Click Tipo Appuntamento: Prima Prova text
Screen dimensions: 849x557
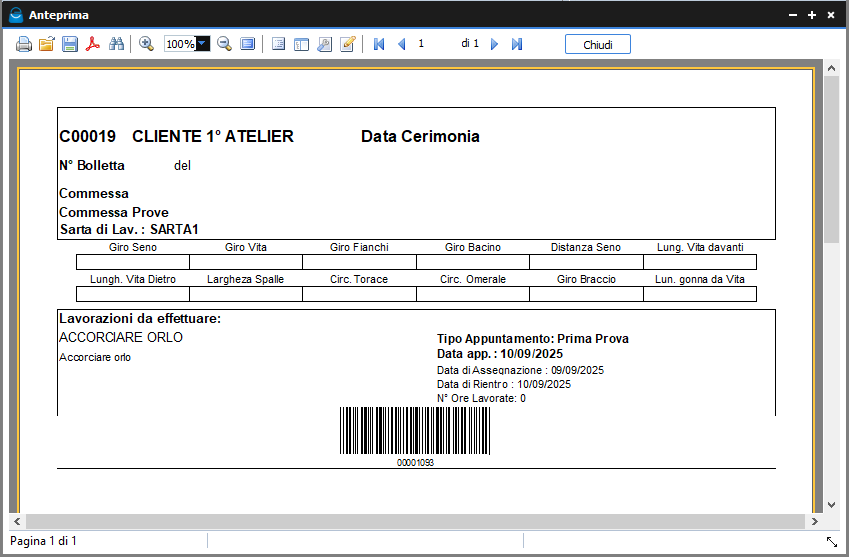click(x=533, y=339)
